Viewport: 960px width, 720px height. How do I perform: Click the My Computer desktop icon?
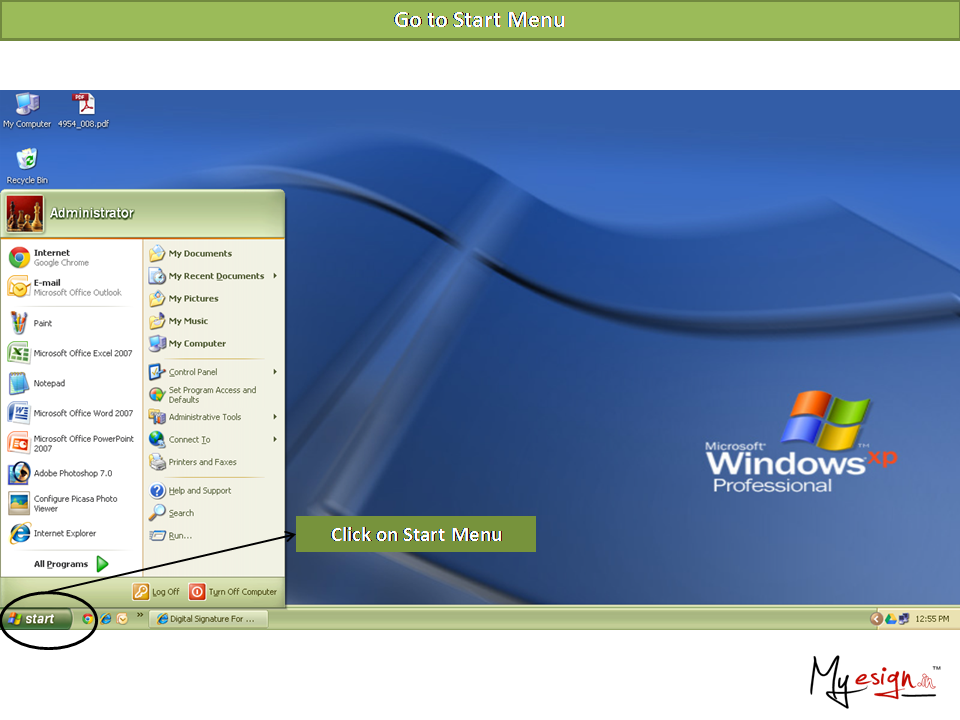(27, 106)
